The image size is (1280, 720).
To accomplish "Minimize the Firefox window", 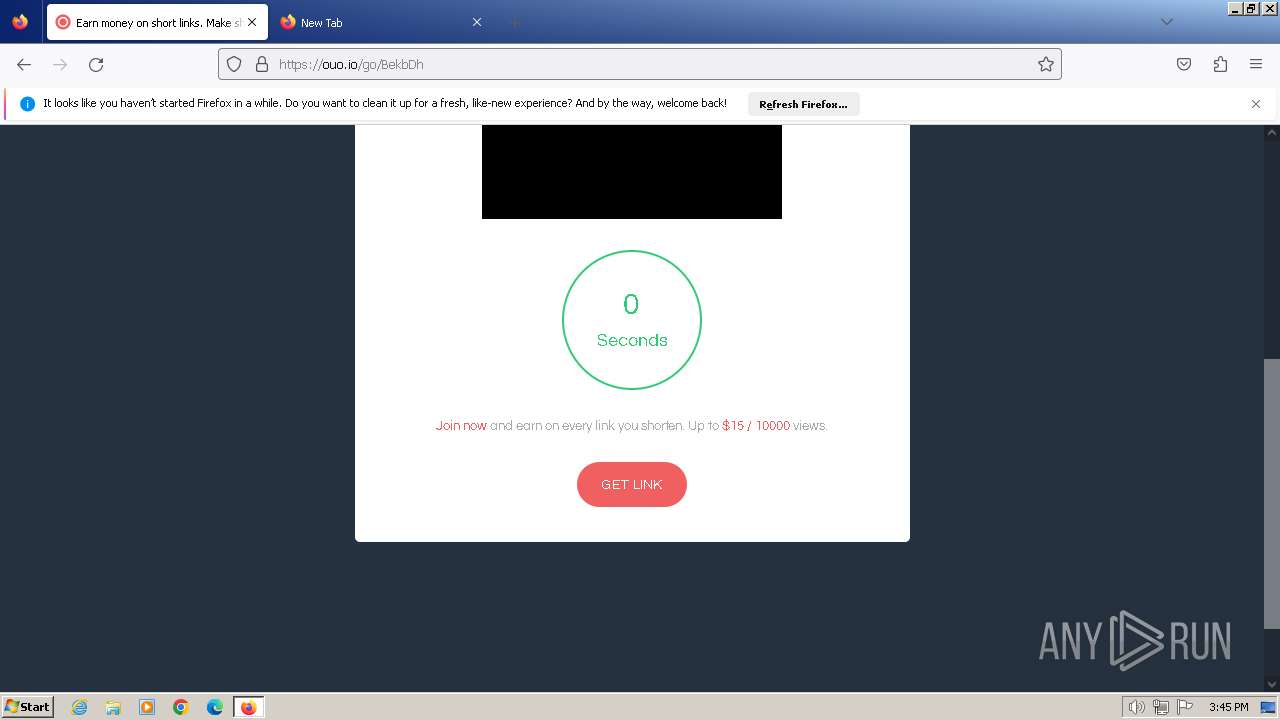I will coord(1235,8).
